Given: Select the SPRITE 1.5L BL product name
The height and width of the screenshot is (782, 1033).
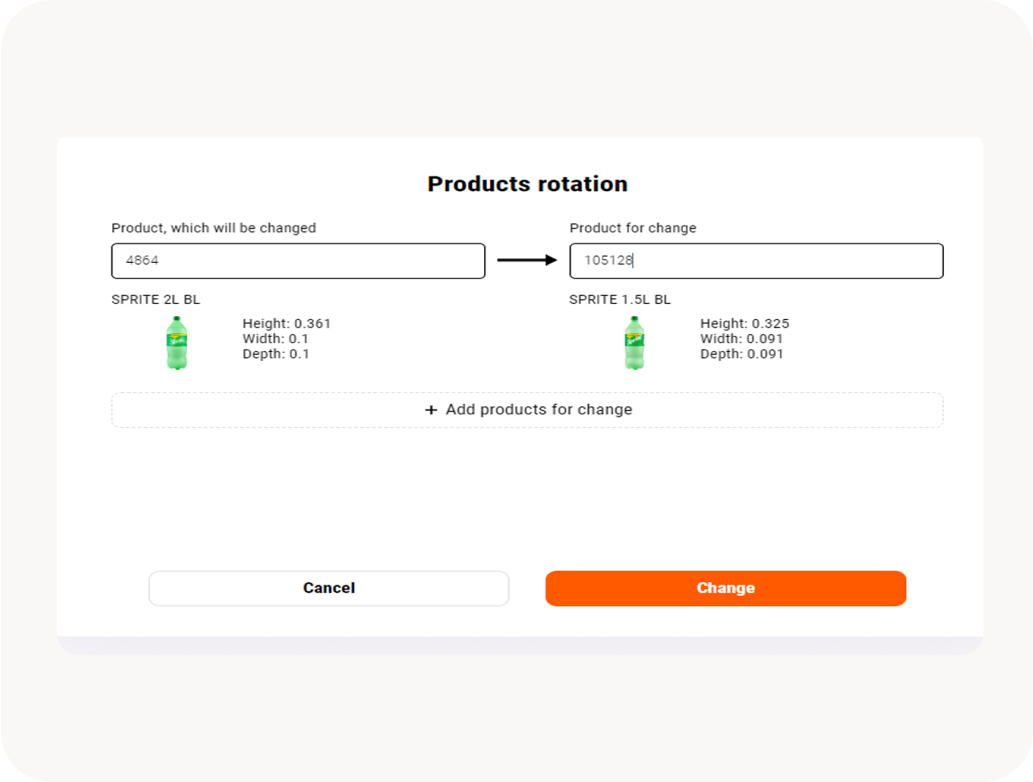Looking at the screenshot, I should pos(620,300).
